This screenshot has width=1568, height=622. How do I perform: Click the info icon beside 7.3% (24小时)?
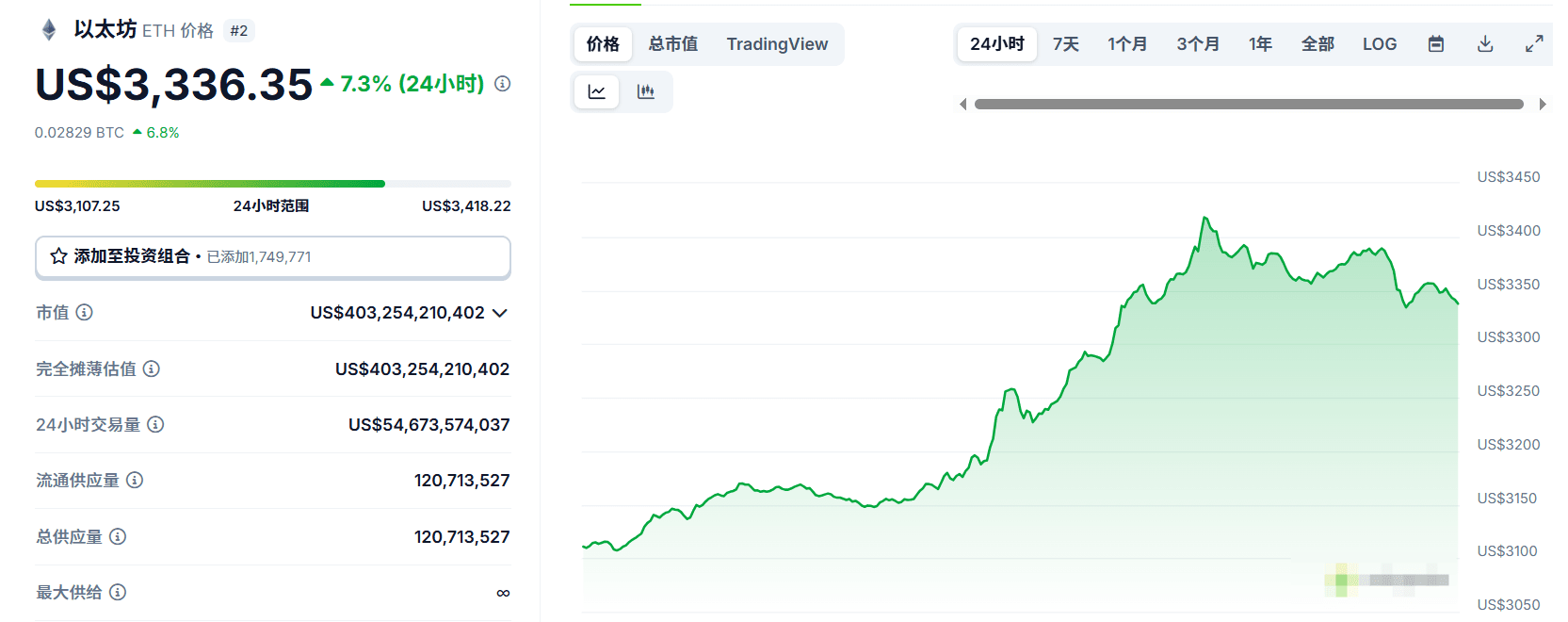pos(503,84)
